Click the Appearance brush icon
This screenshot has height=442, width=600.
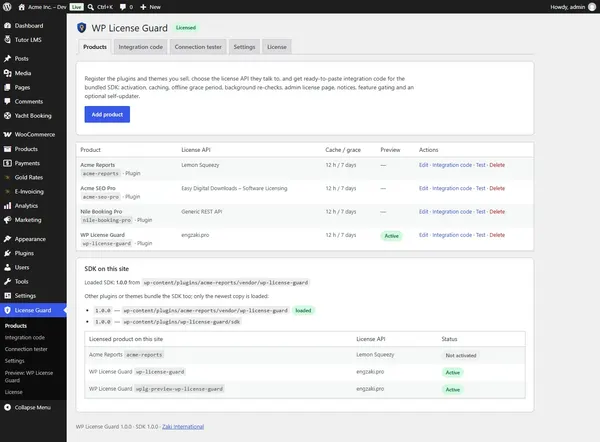pyautogui.click(x=7, y=239)
